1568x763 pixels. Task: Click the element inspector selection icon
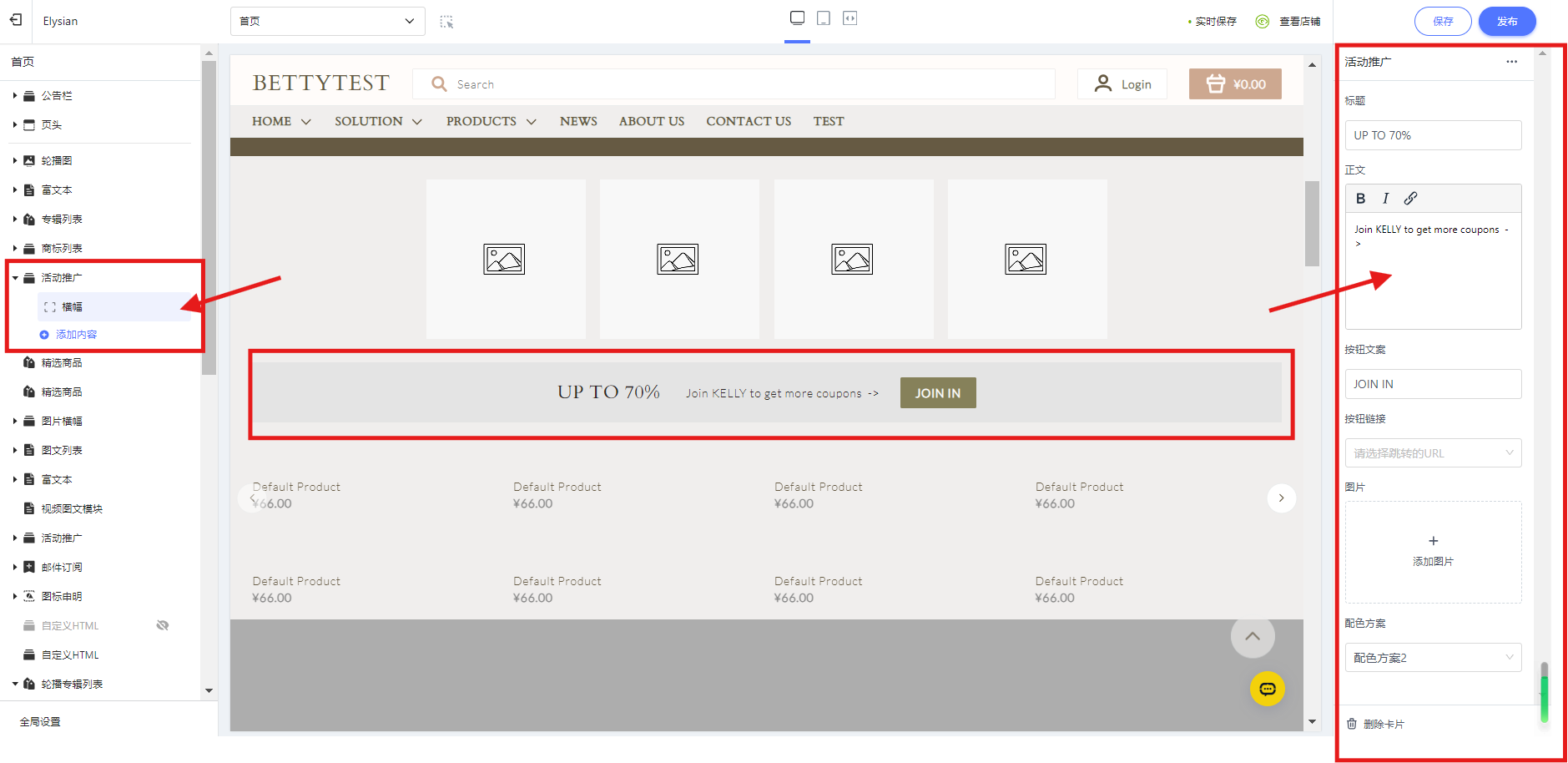point(446,22)
